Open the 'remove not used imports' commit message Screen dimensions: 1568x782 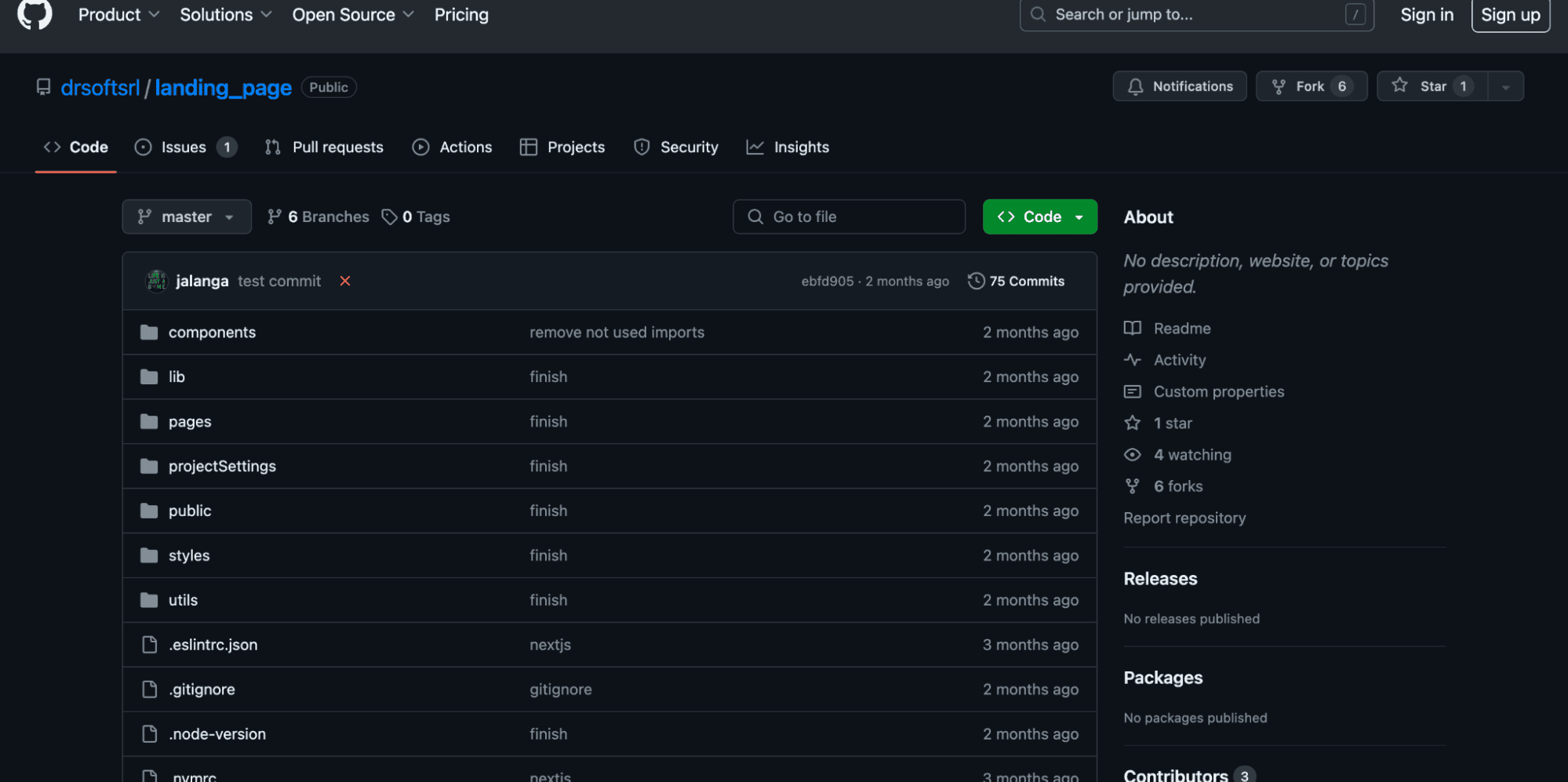coord(617,333)
